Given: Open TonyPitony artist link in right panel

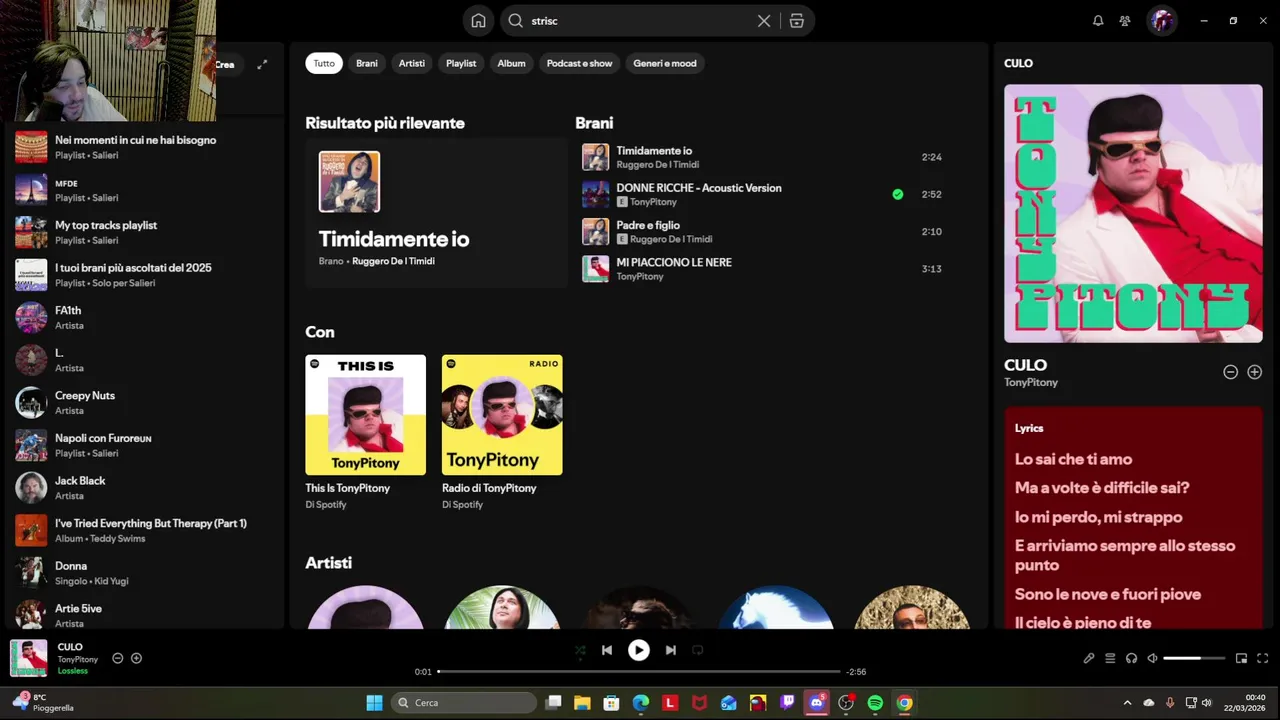Looking at the screenshot, I should [x=1031, y=382].
